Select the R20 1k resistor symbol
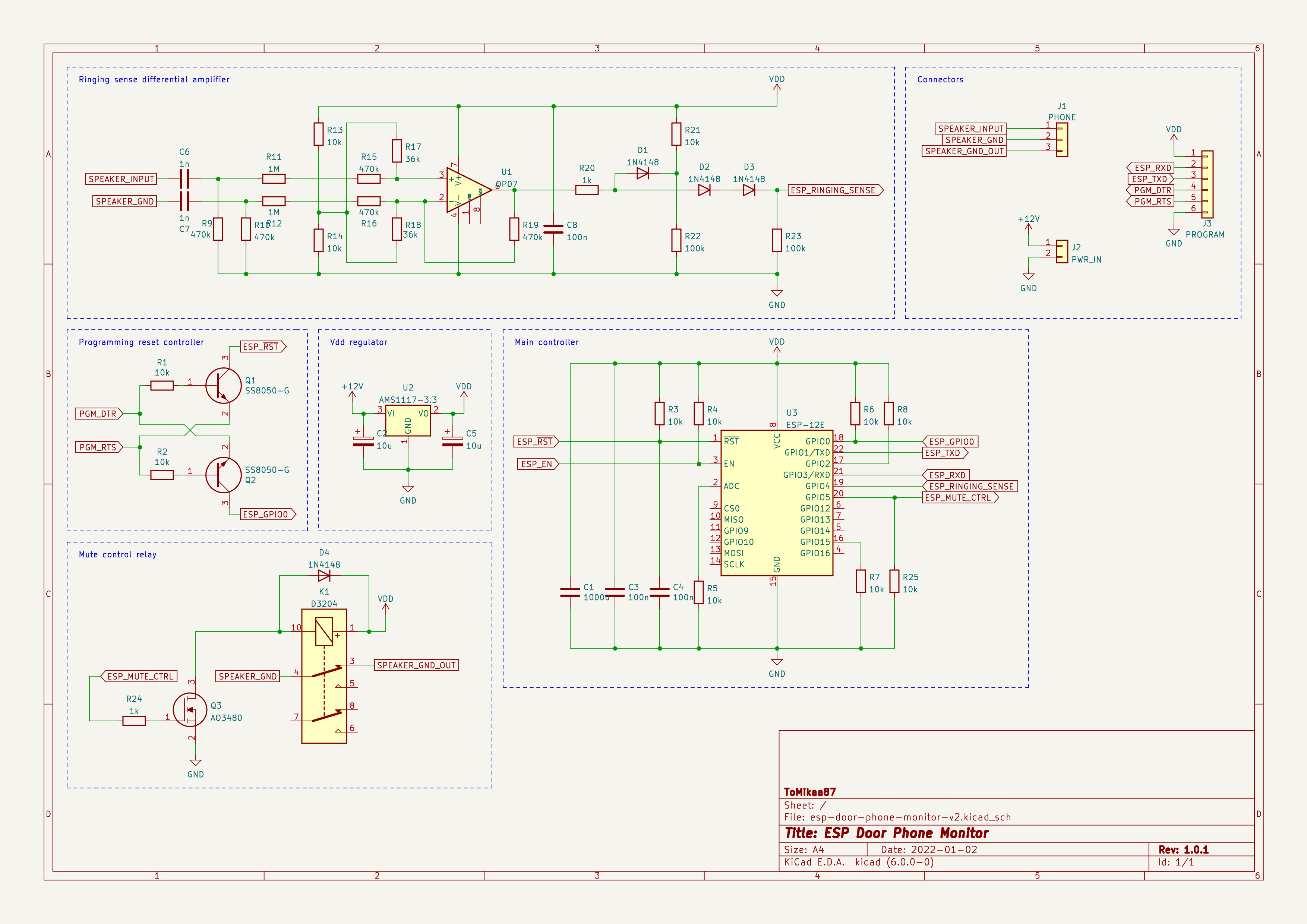This screenshot has width=1307, height=924. [x=586, y=190]
